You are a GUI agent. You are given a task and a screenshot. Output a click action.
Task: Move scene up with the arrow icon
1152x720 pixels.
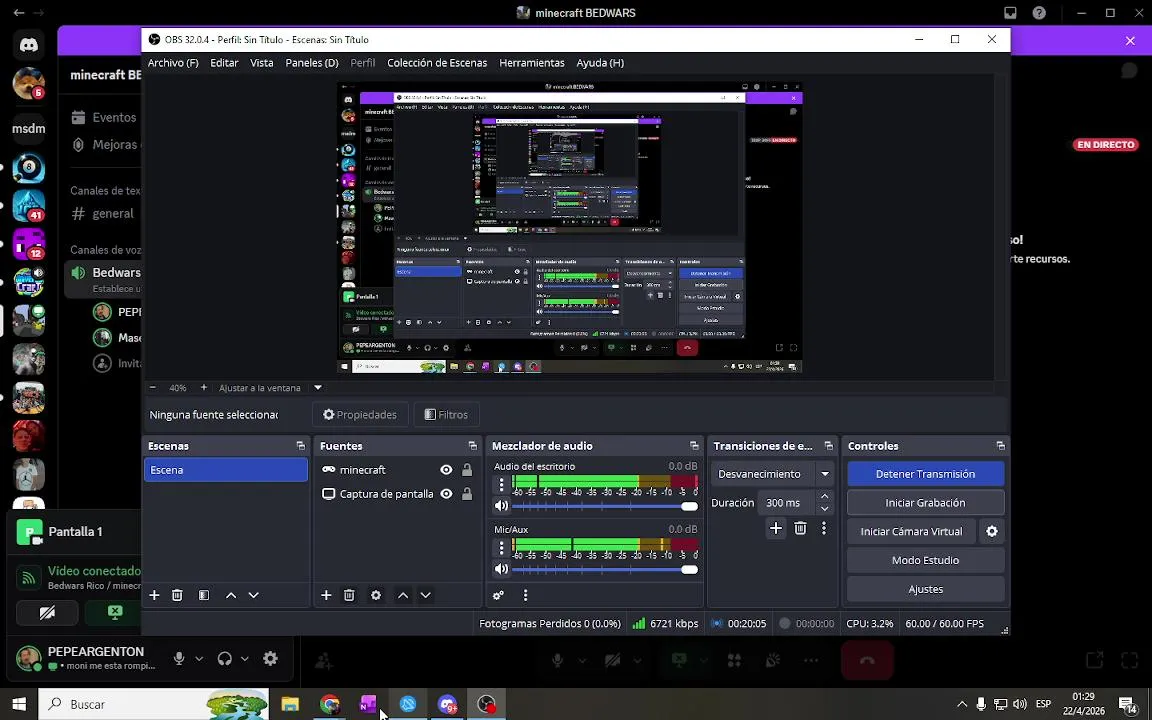point(231,595)
